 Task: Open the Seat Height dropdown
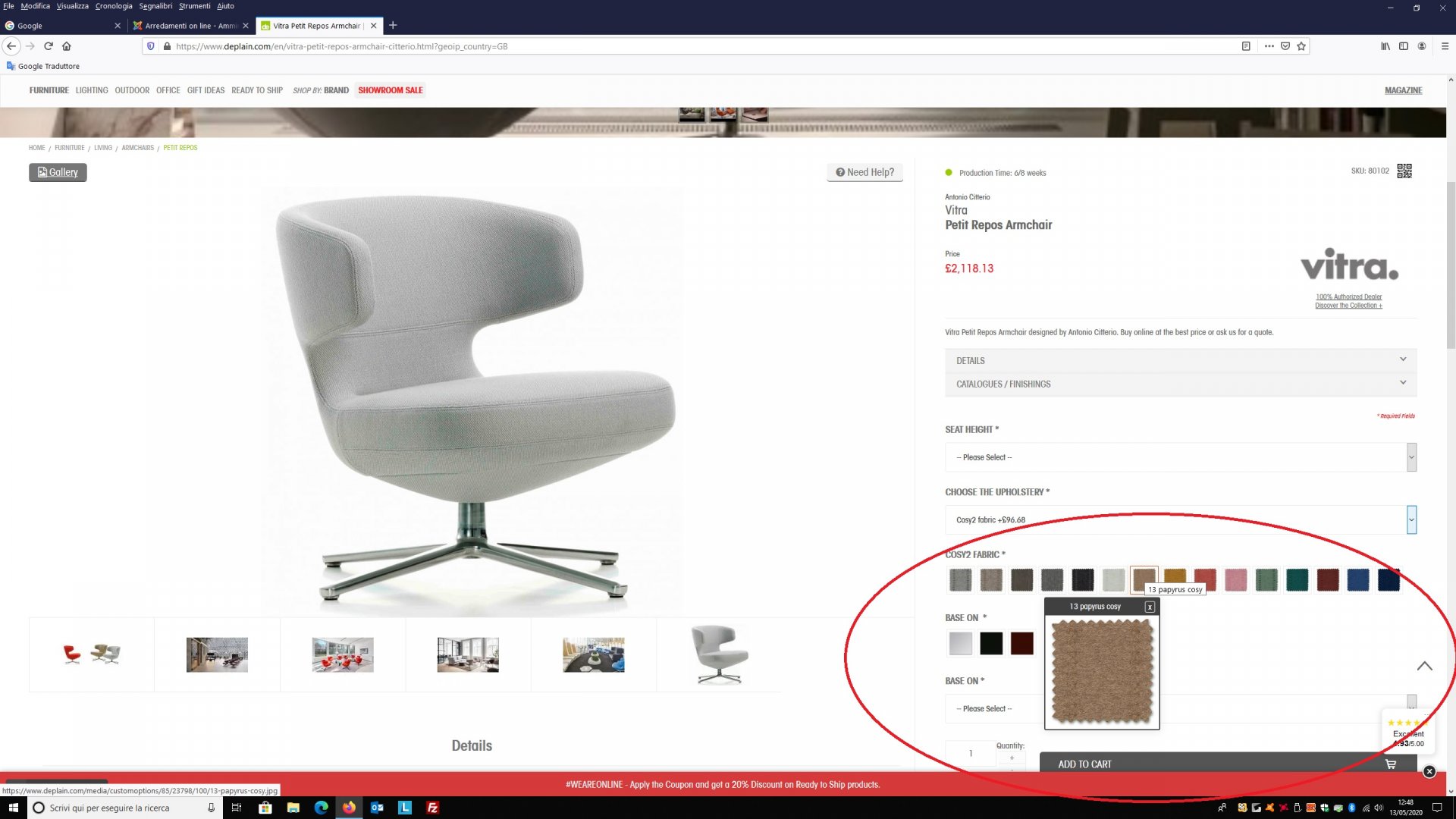click(1180, 457)
